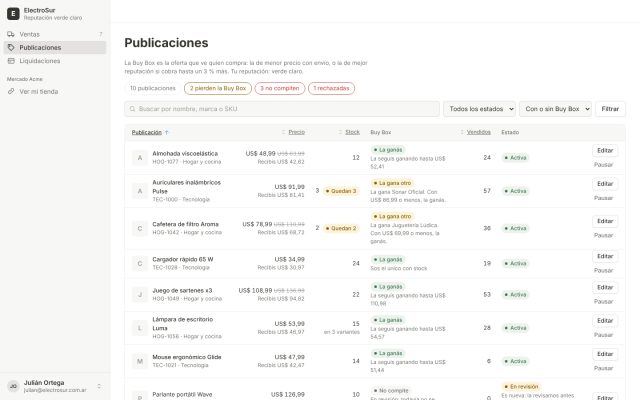Viewport: 640px width, 400px height.
Task: Select the 10 publicaciones filter chip
Action: tap(153, 88)
